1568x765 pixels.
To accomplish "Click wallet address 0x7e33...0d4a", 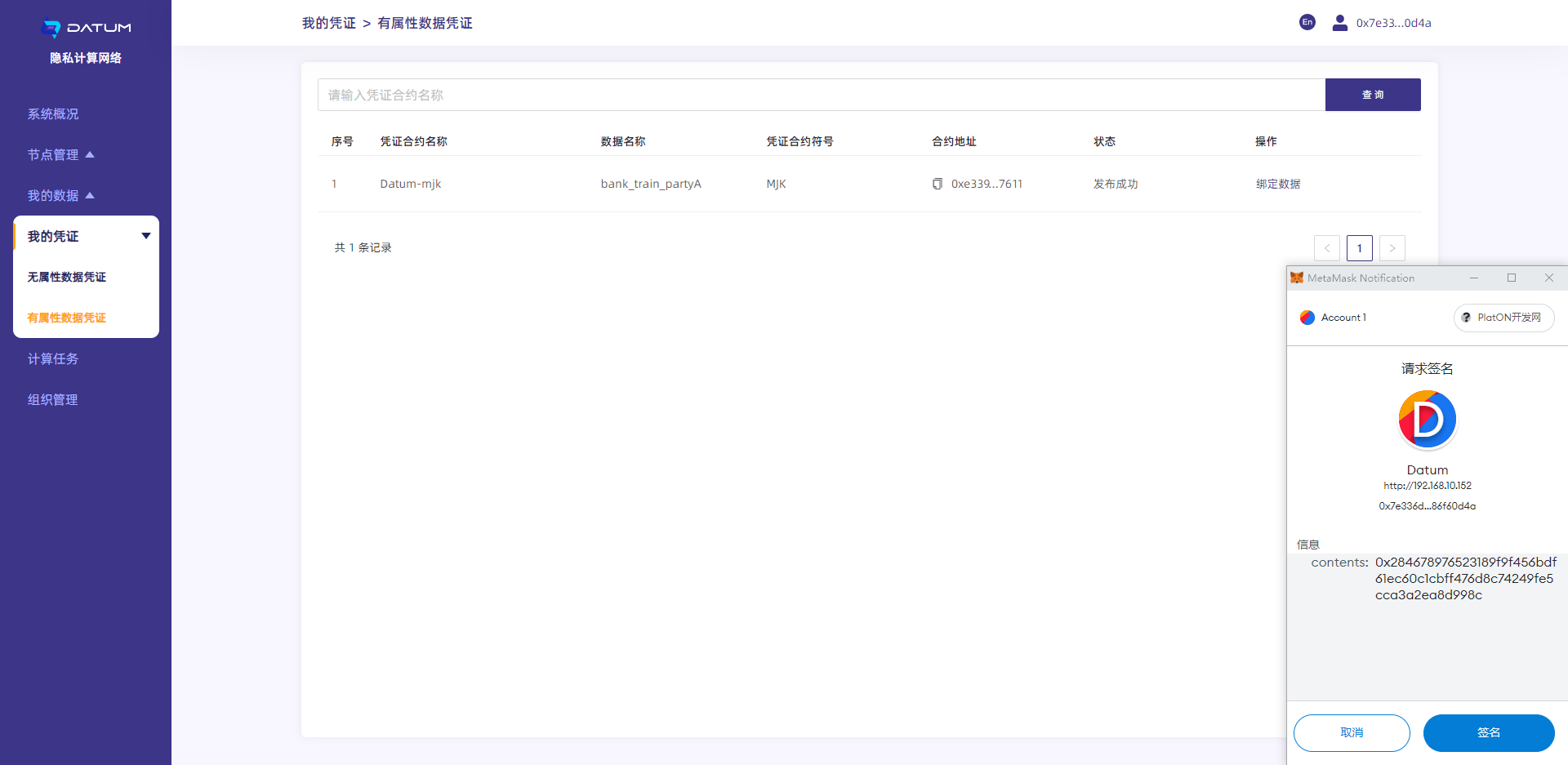I will click(x=1394, y=23).
